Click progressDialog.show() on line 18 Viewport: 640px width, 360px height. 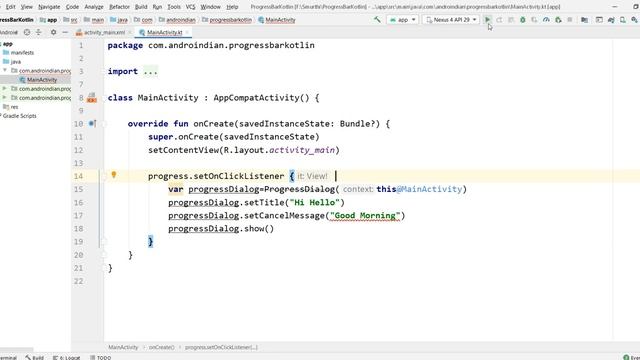tap(221, 229)
